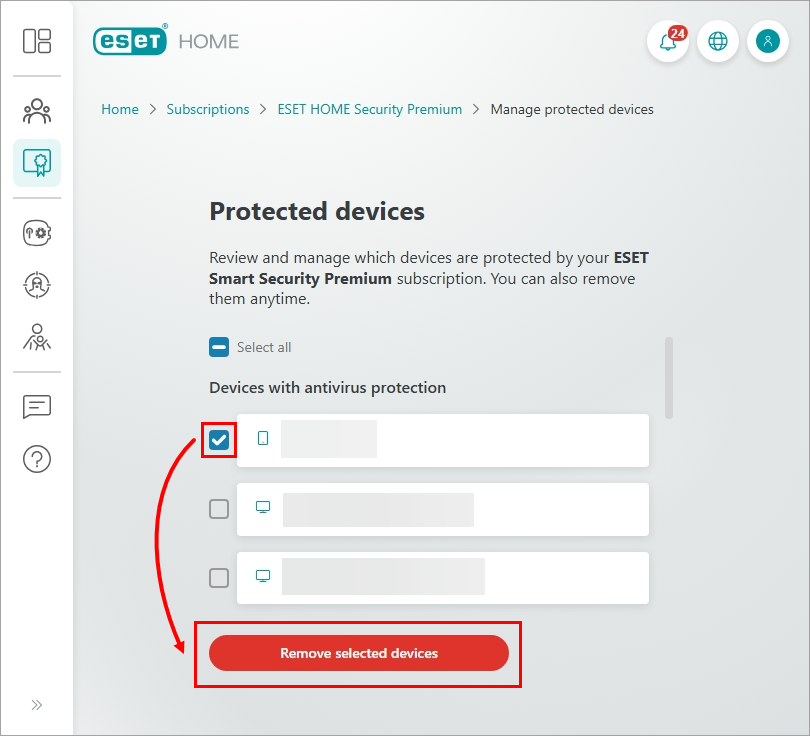The width and height of the screenshot is (810, 736).
Task: Check the second device checkbox
Action: click(219, 509)
